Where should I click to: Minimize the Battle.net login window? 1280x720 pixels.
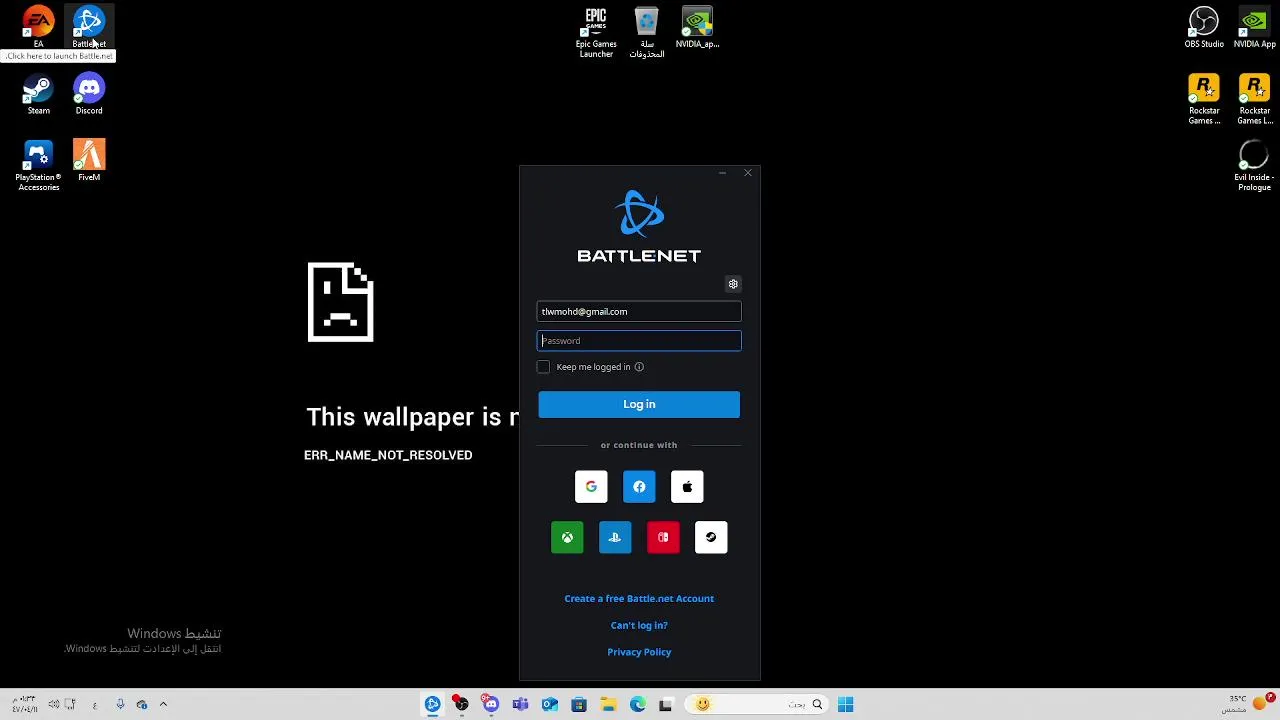(722, 173)
